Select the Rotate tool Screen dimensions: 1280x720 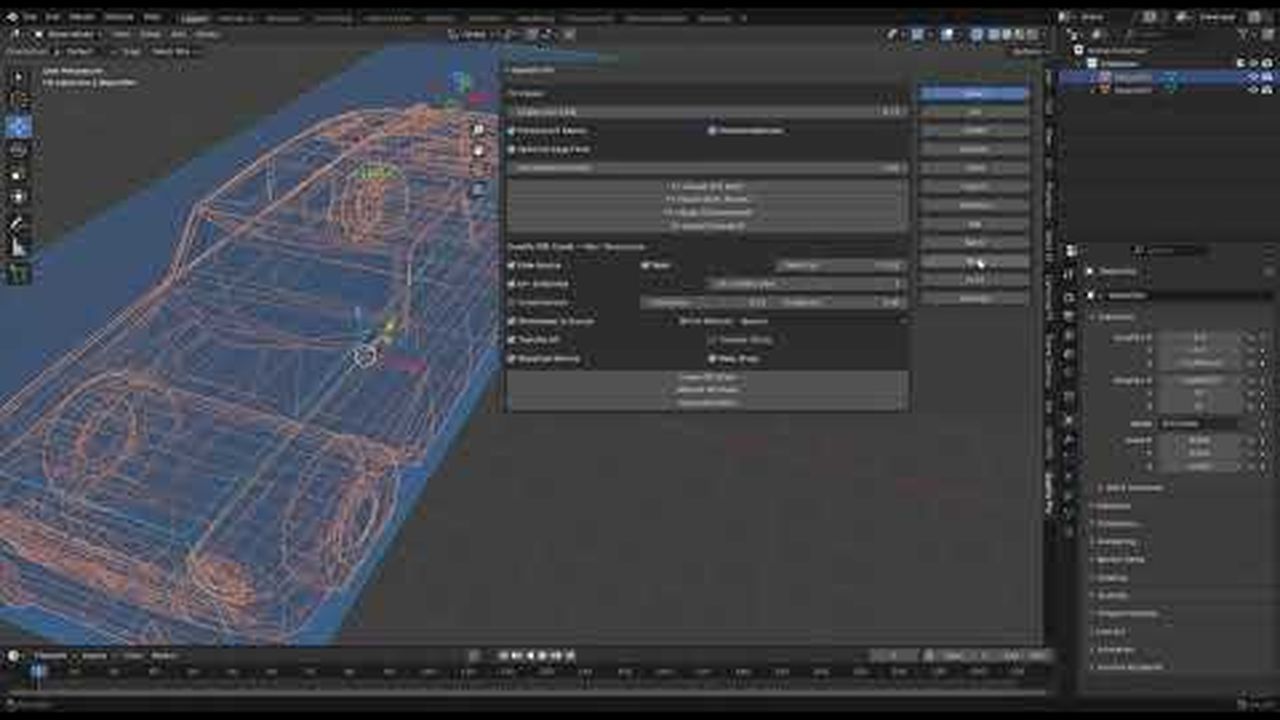coord(19,151)
